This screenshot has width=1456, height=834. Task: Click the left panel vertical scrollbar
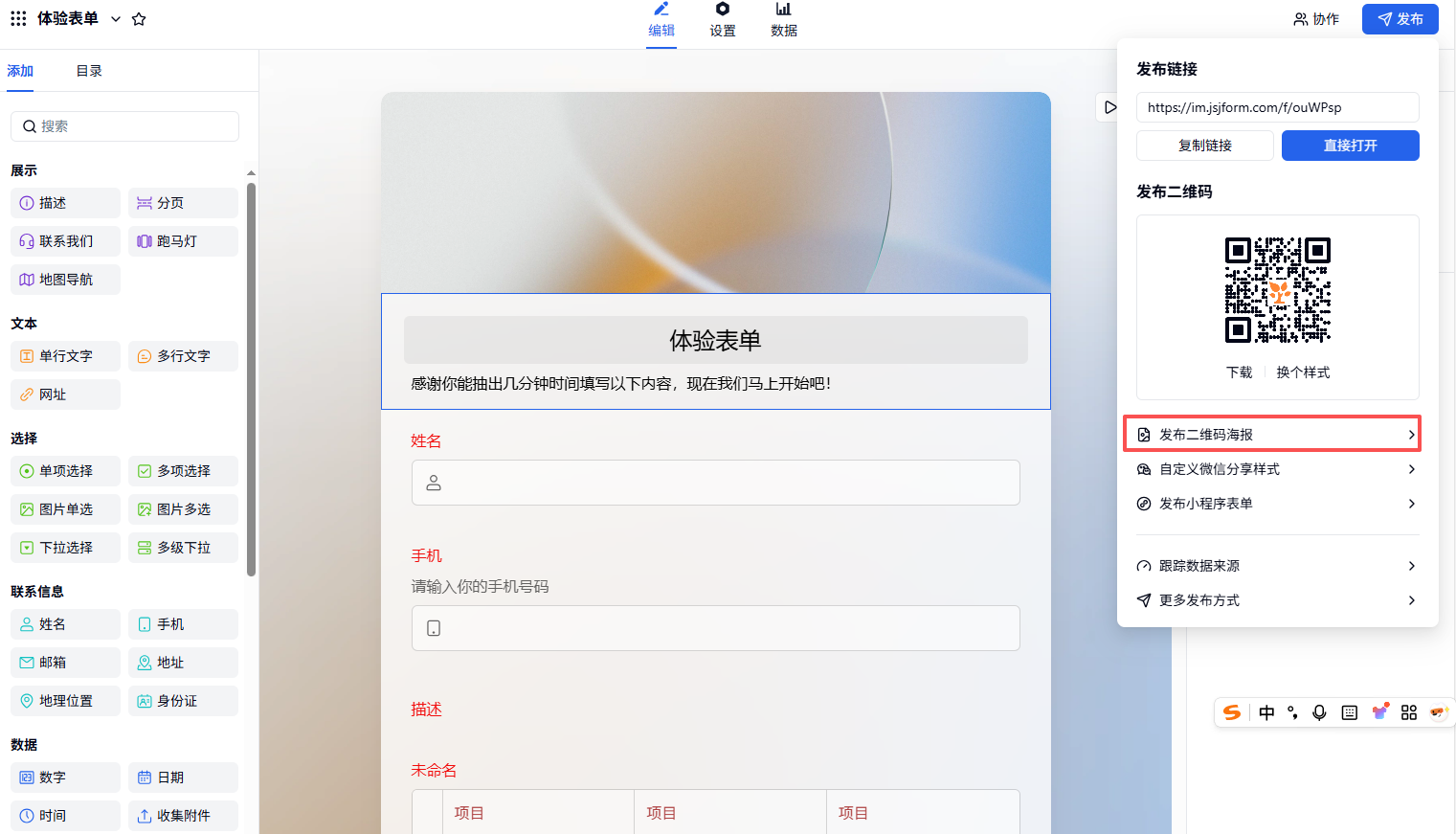pyautogui.click(x=251, y=383)
